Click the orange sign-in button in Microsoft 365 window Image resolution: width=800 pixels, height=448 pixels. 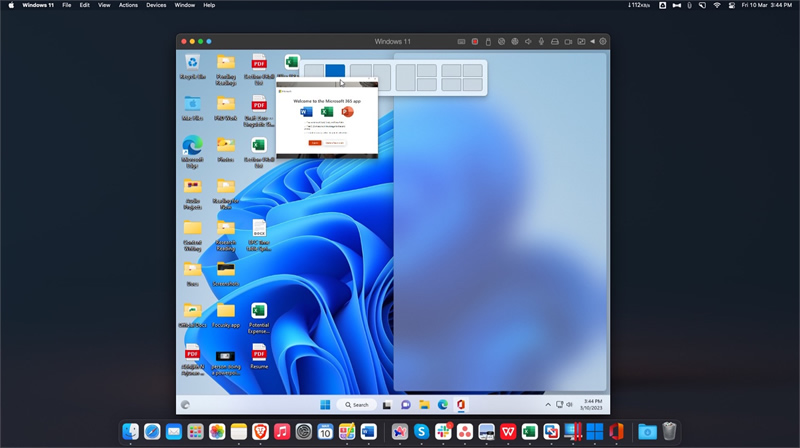coord(315,143)
